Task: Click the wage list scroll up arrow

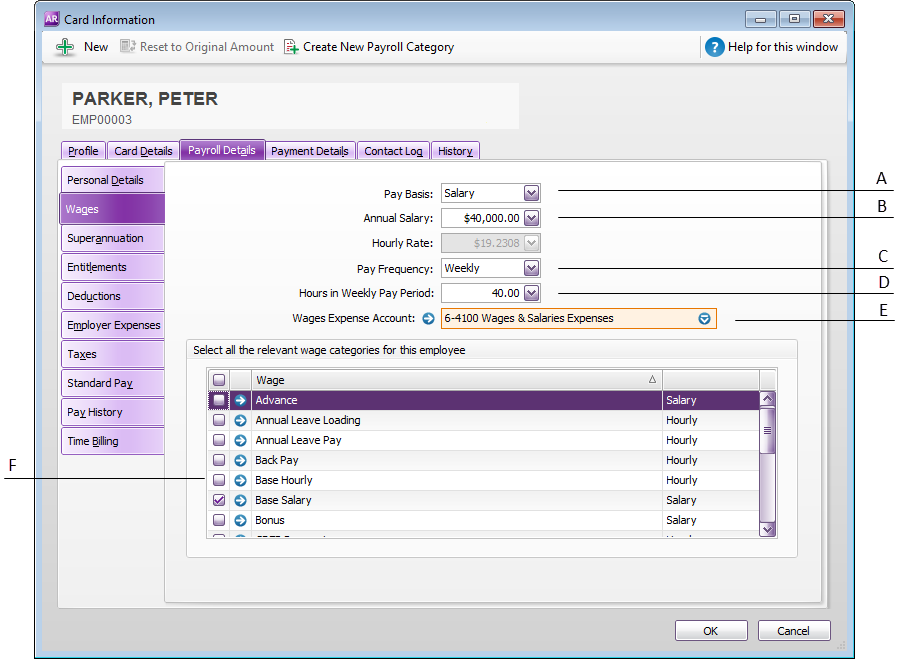Action: (x=767, y=399)
